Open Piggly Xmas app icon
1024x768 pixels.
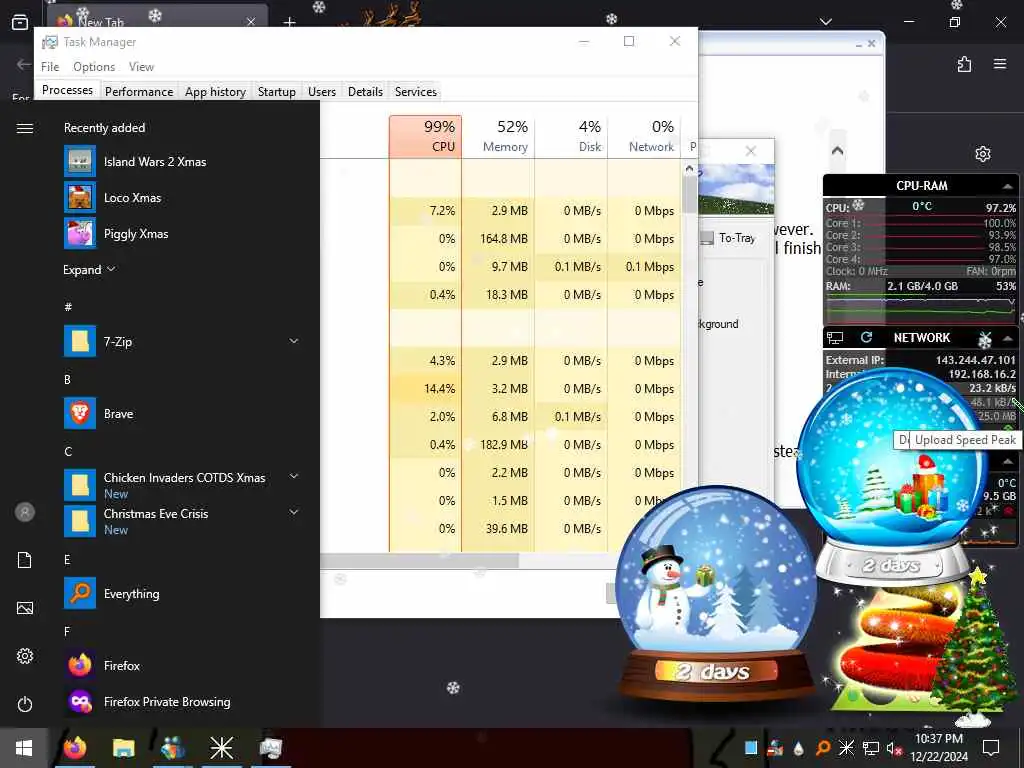(80, 233)
